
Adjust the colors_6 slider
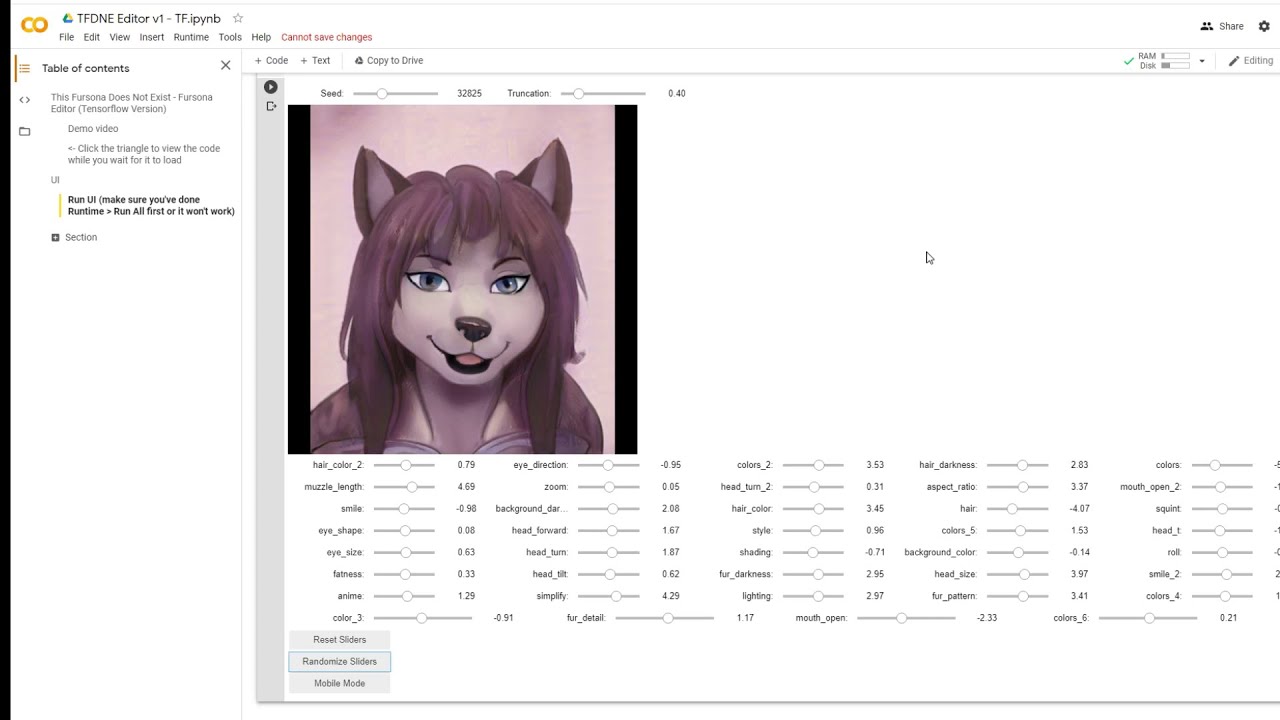pyautogui.click(x=1148, y=618)
